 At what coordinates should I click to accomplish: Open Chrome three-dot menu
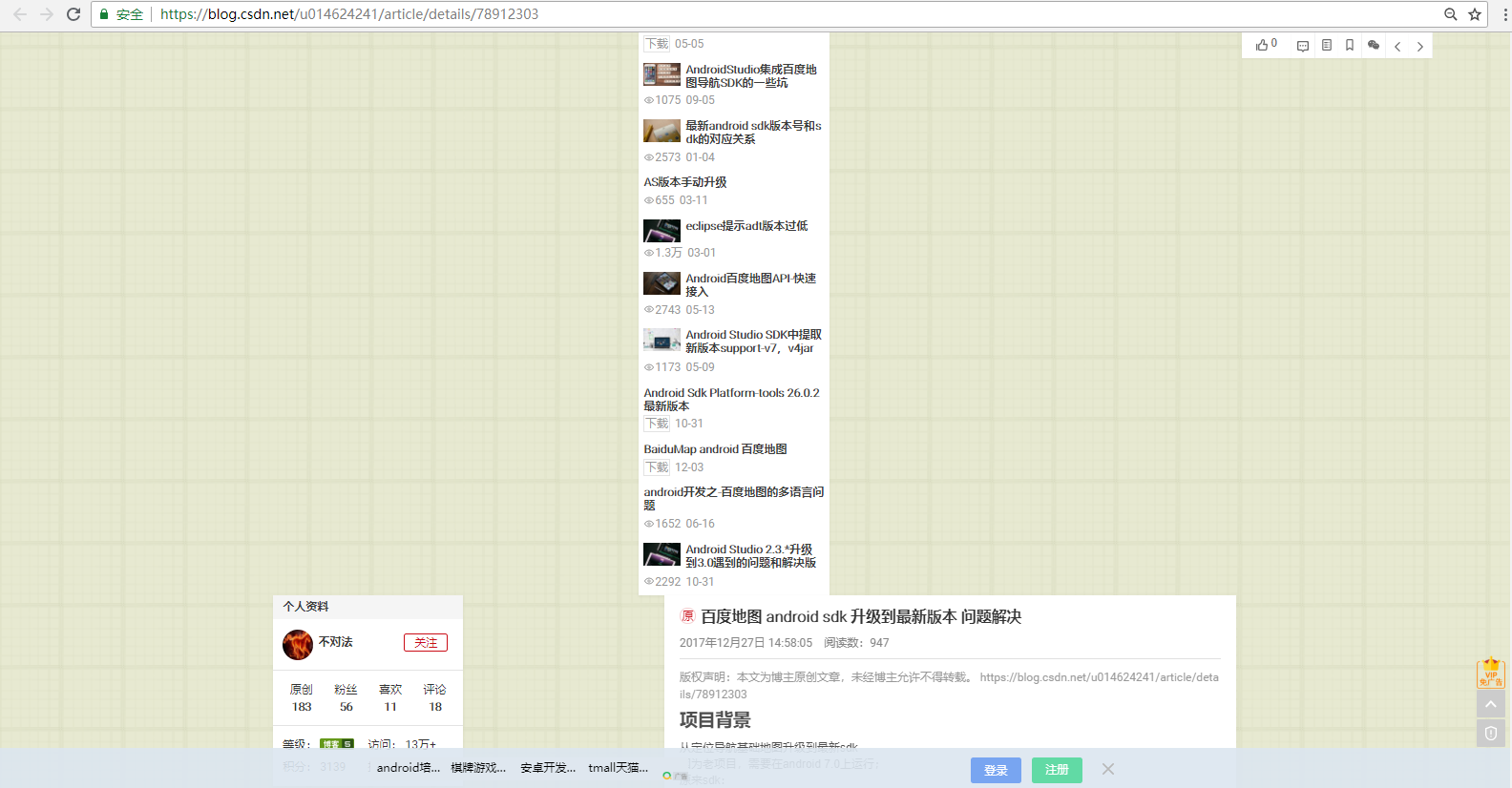[x=1505, y=14]
